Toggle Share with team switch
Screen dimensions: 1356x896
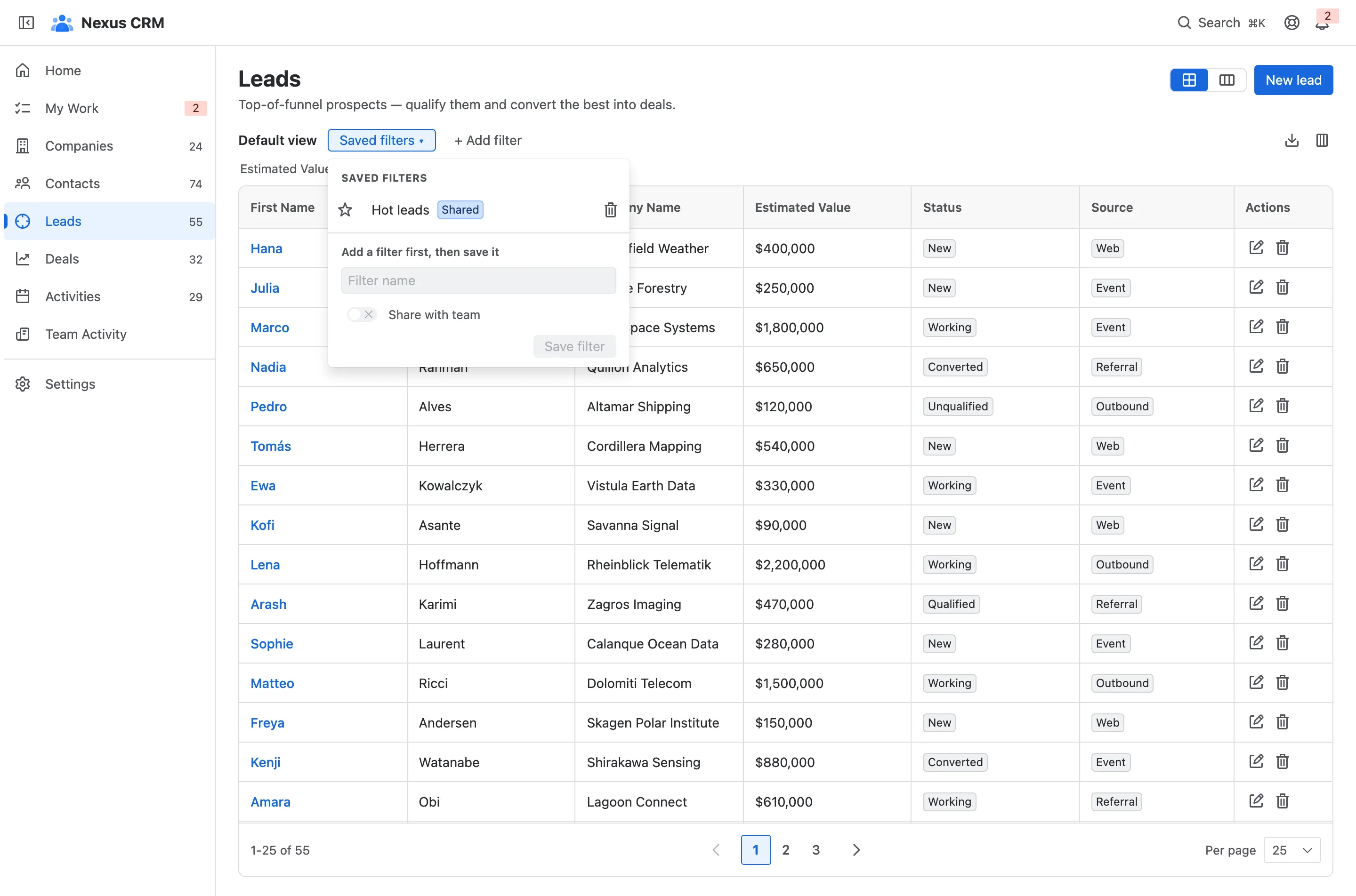362,314
